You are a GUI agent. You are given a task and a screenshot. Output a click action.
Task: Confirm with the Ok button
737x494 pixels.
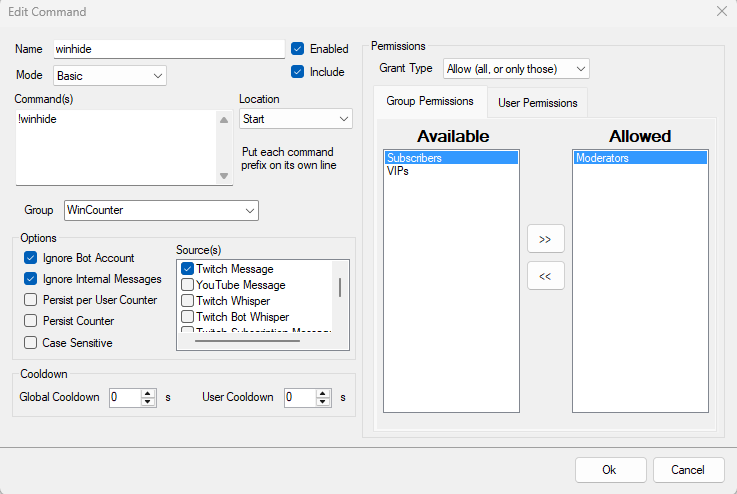(x=610, y=470)
